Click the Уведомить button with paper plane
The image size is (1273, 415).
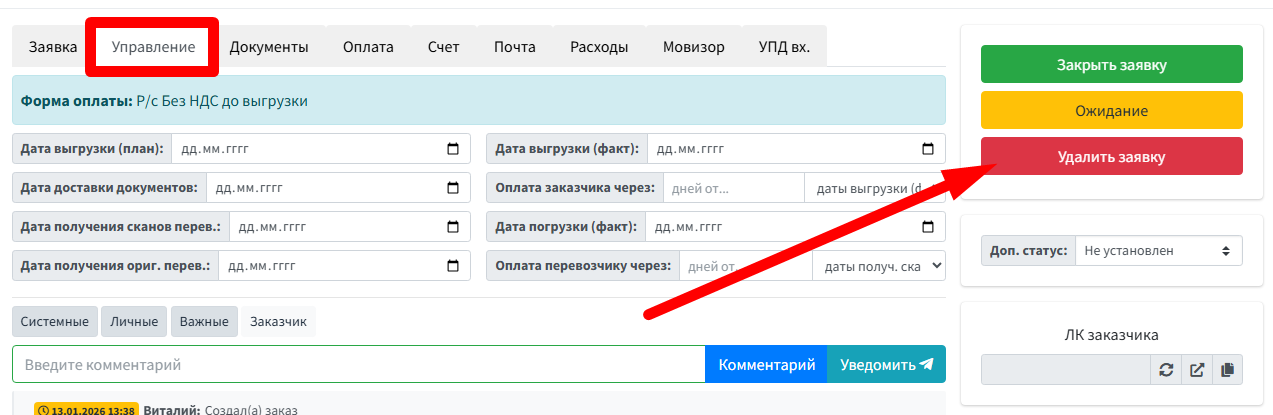(886, 365)
